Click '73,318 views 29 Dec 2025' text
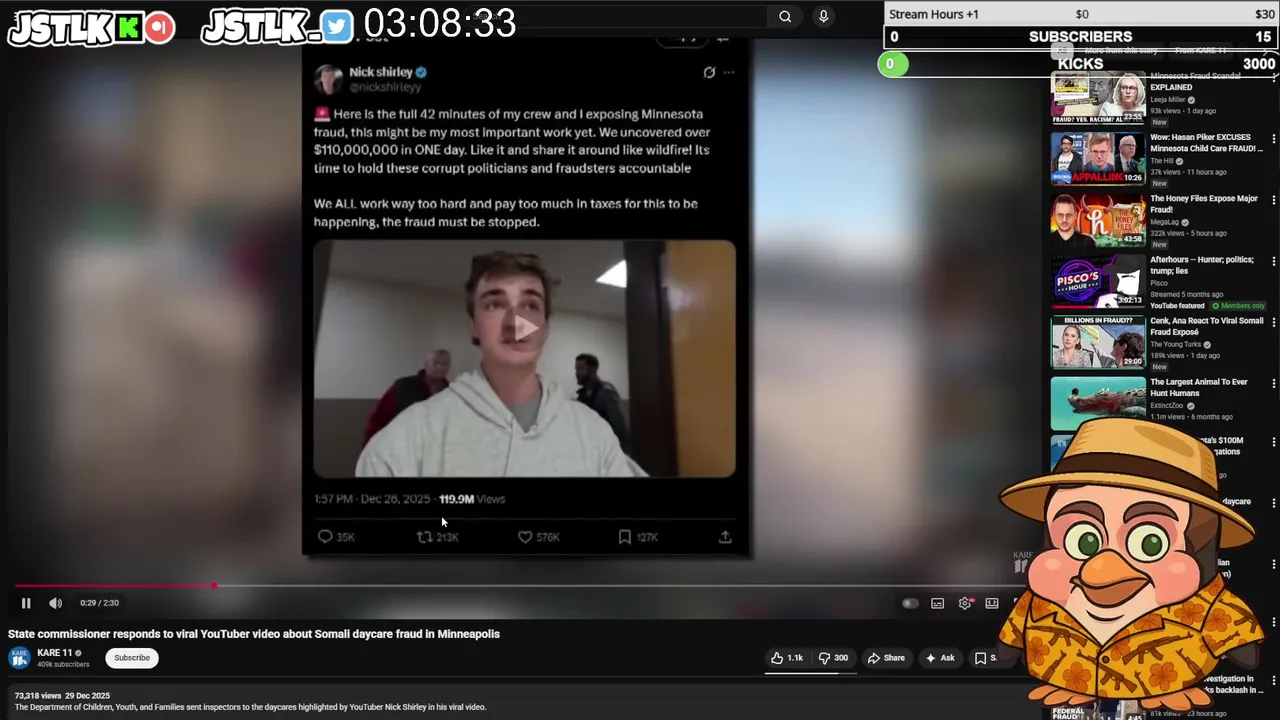This screenshot has height=720, width=1280. pos(62,696)
